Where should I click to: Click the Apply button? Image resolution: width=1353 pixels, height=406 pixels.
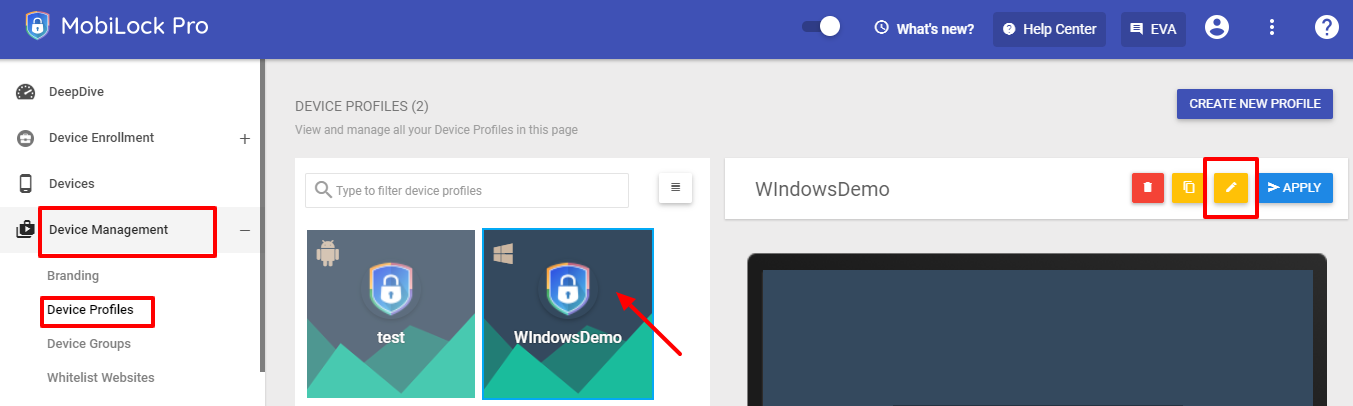[1295, 188]
